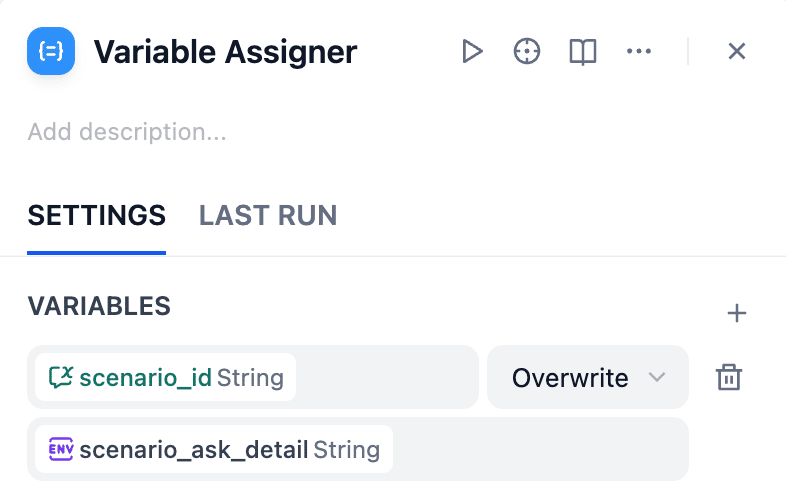Click the chevron arrow next to Overwrite

657,378
